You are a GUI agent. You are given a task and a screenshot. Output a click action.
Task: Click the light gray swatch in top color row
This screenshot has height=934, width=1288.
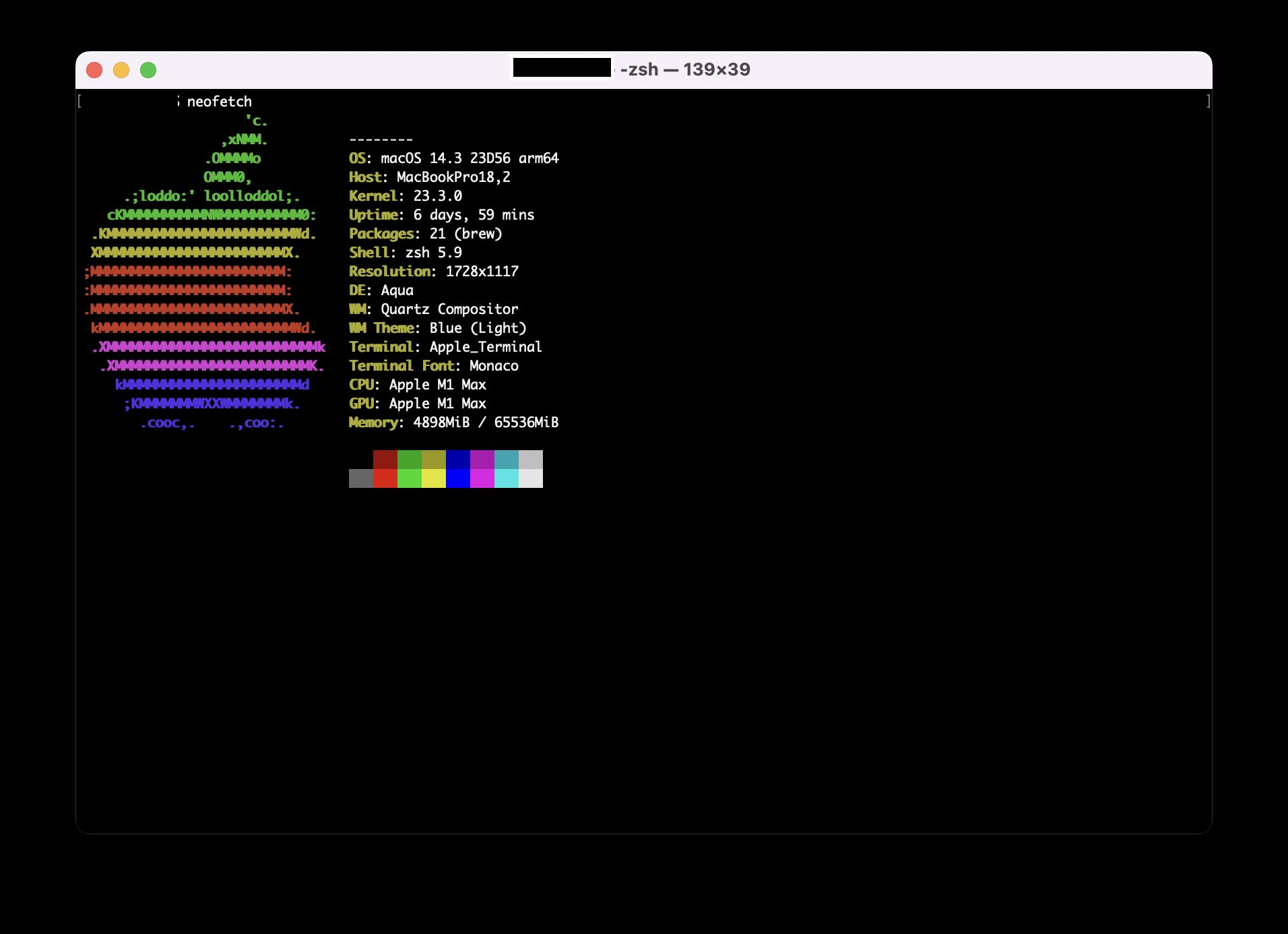click(x=531, y=460)
